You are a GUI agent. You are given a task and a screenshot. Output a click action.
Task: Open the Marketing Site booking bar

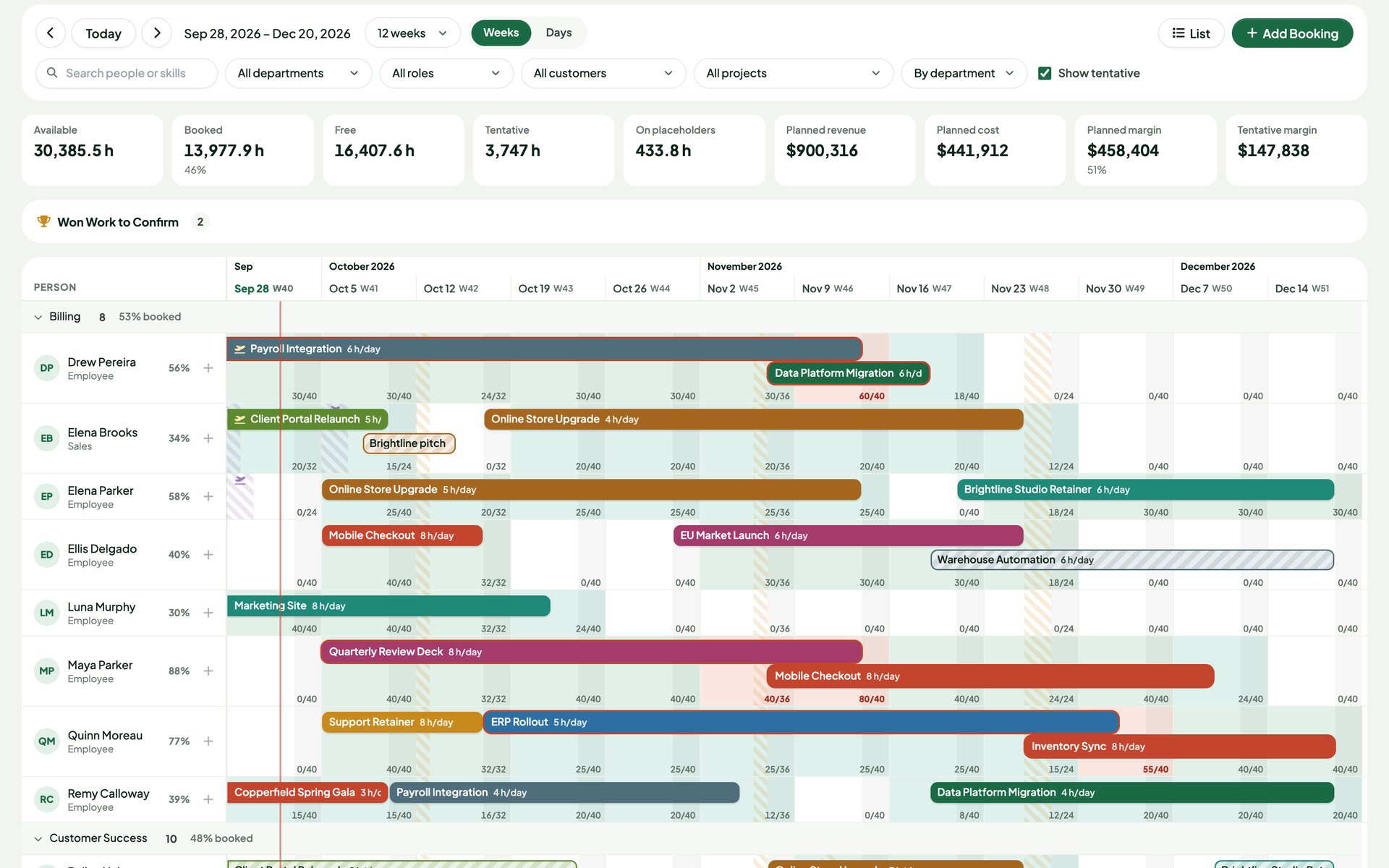pyautogui.click(x=388, y=605)
